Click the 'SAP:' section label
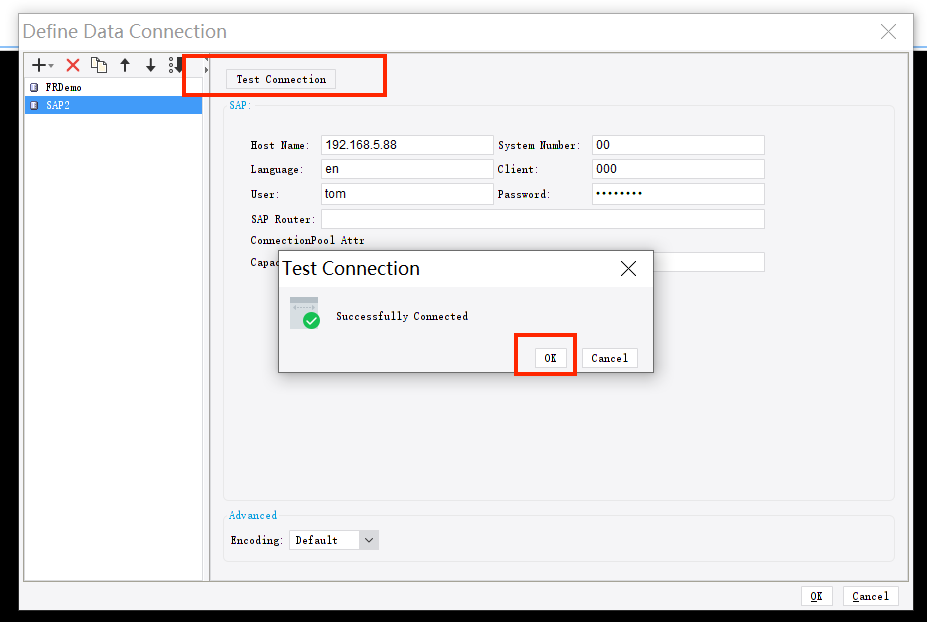Viewport: 927px width, 622px height. point(240,105)
